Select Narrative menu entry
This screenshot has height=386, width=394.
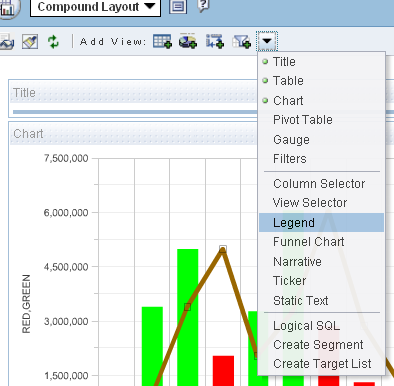pyautogui.click(x=321, y=261)
